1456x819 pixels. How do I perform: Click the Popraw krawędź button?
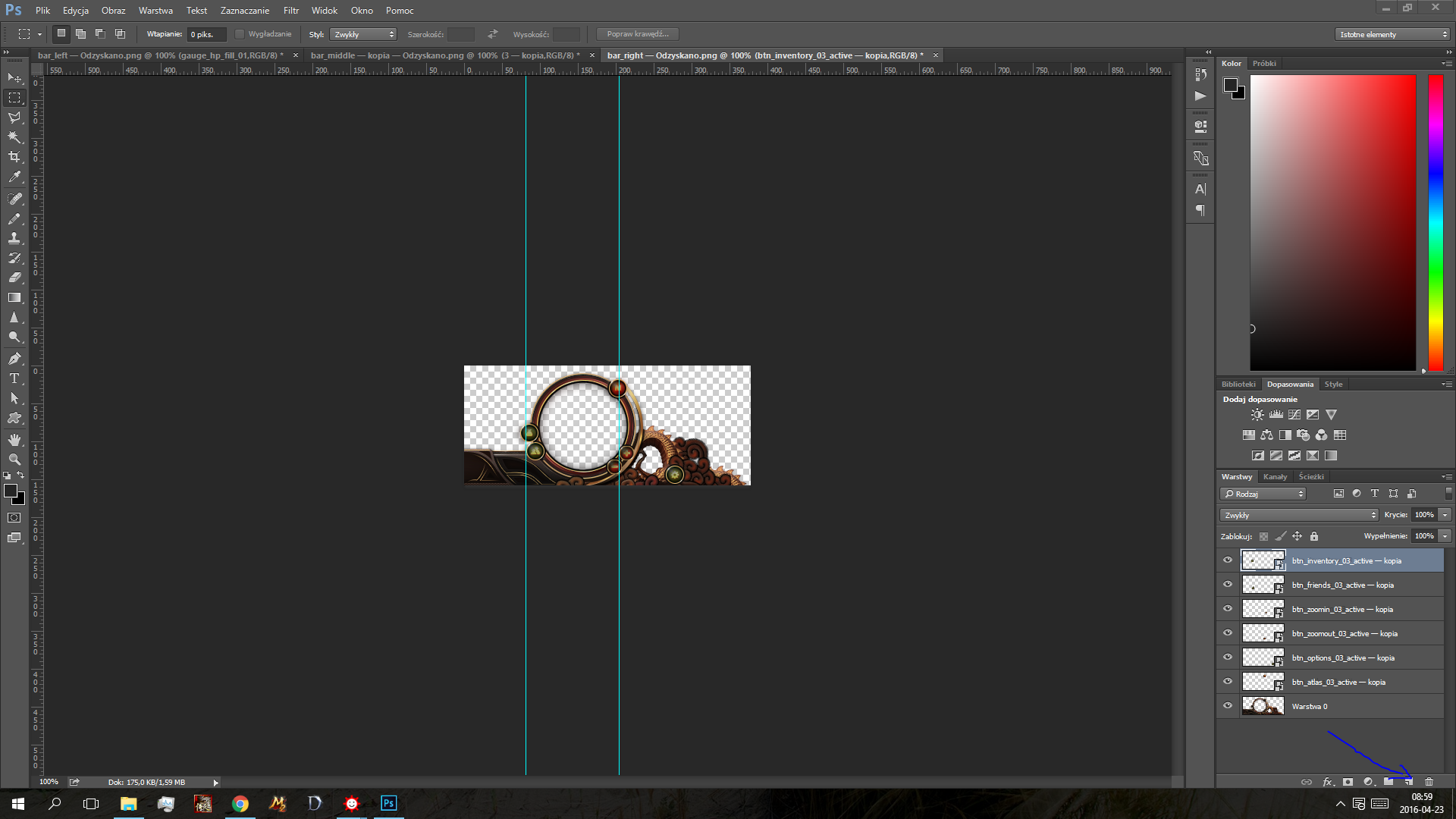click(x=638, y=34)
